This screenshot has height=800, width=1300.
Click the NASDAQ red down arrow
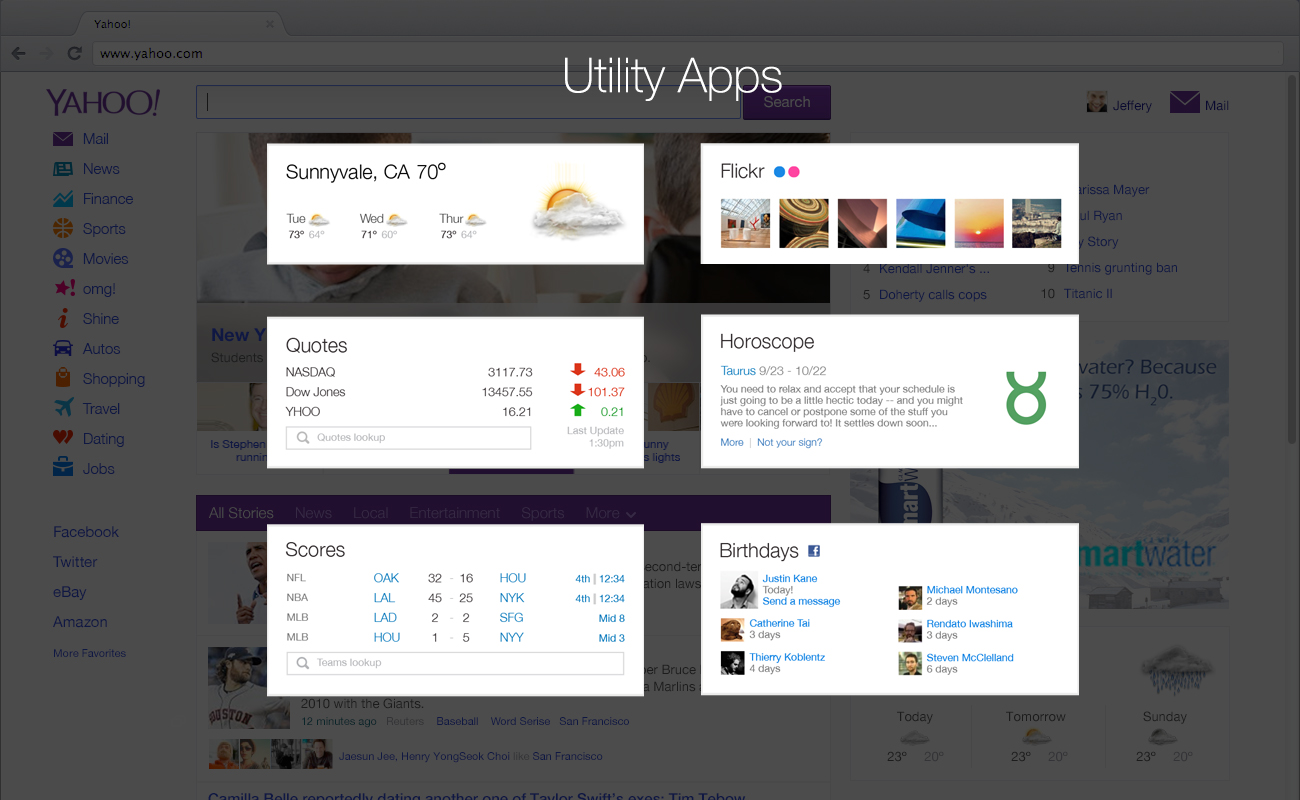coord(577,371)
